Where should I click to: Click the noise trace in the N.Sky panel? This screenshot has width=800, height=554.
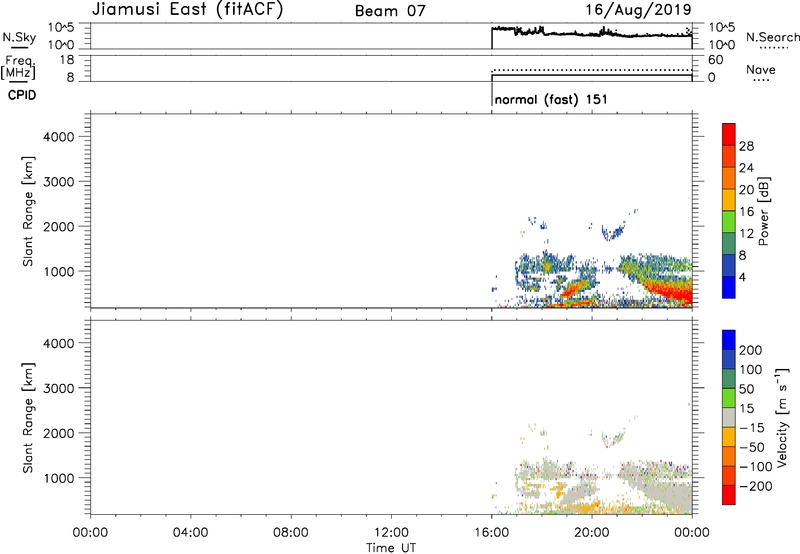click(592, 34)
